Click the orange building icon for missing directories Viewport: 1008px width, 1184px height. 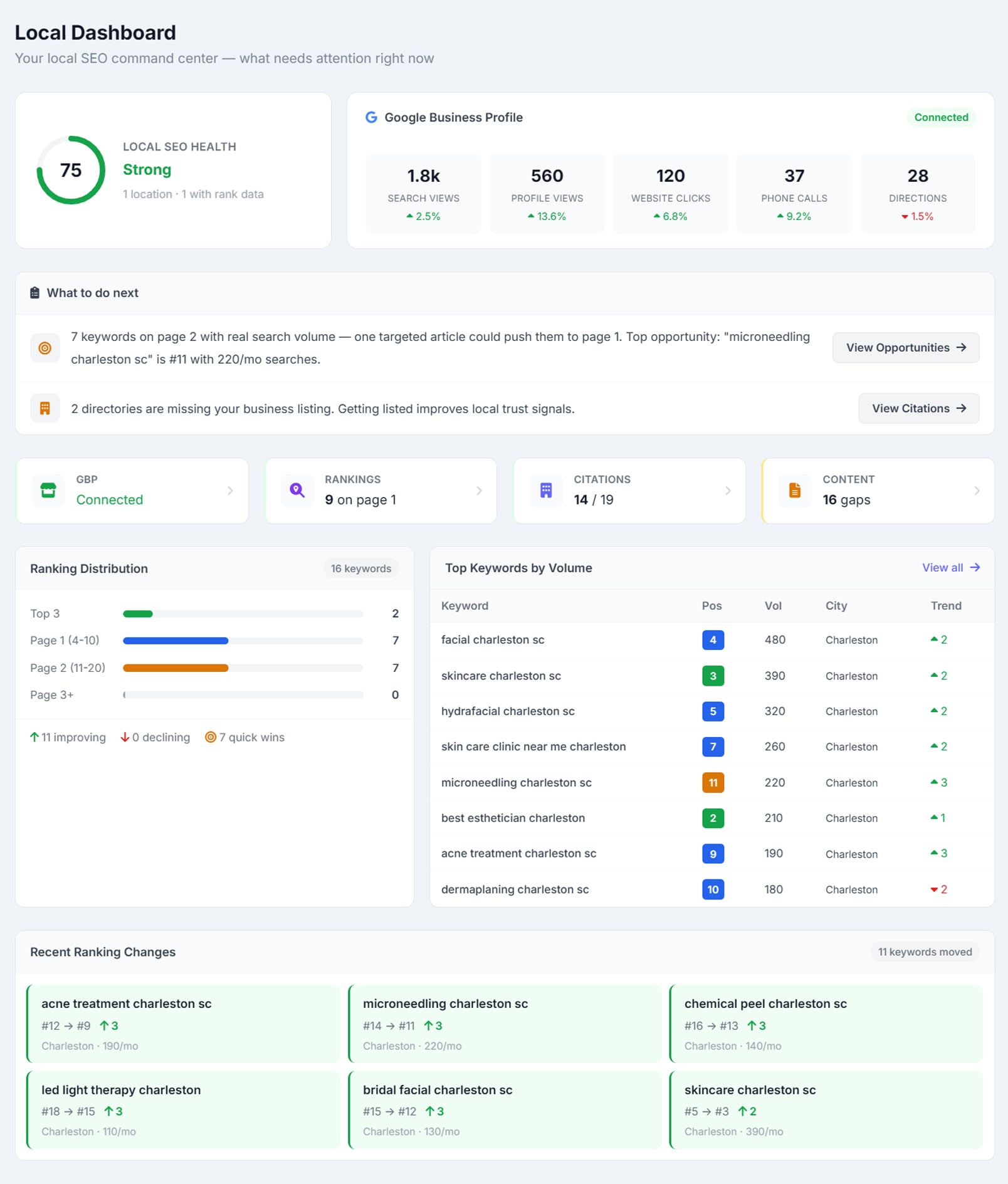click(x=45, y=409)
